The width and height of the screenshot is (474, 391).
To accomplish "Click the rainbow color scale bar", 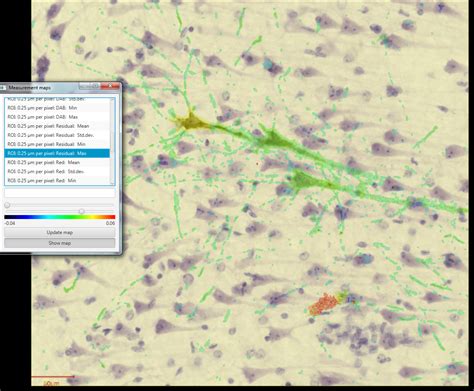I will (60, 217).
